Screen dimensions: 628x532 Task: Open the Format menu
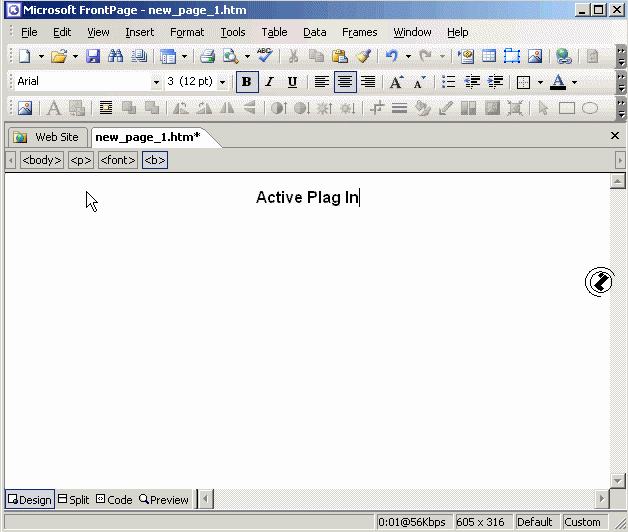point(187,32)
